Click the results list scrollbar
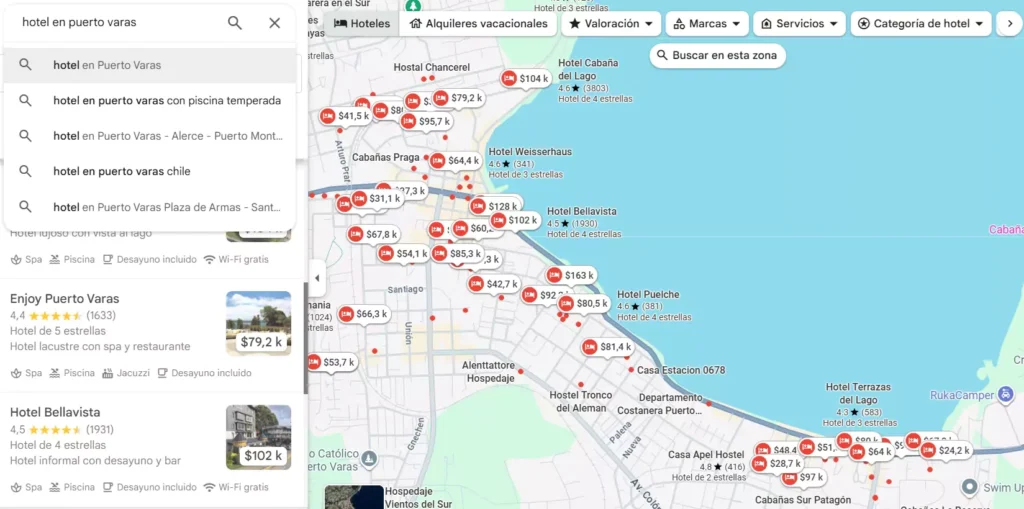 (306, 337)
